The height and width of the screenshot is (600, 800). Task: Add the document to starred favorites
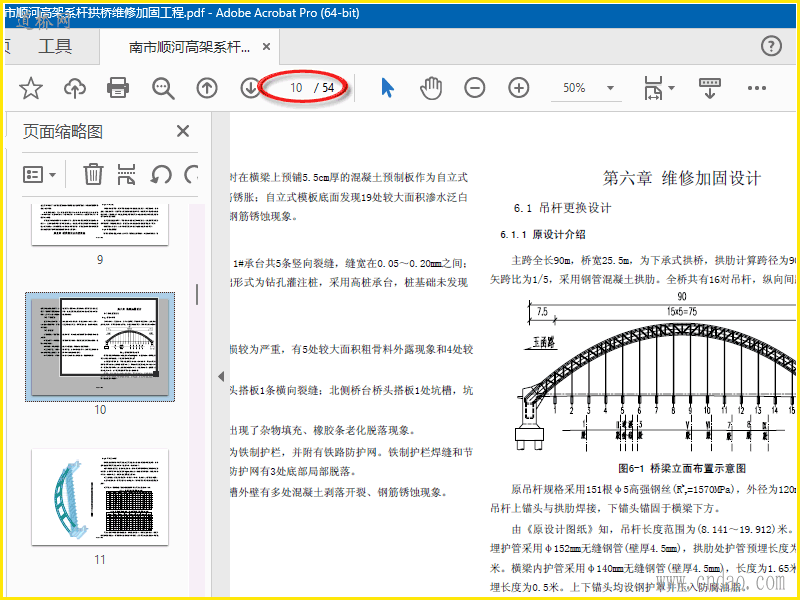[31, 88]
